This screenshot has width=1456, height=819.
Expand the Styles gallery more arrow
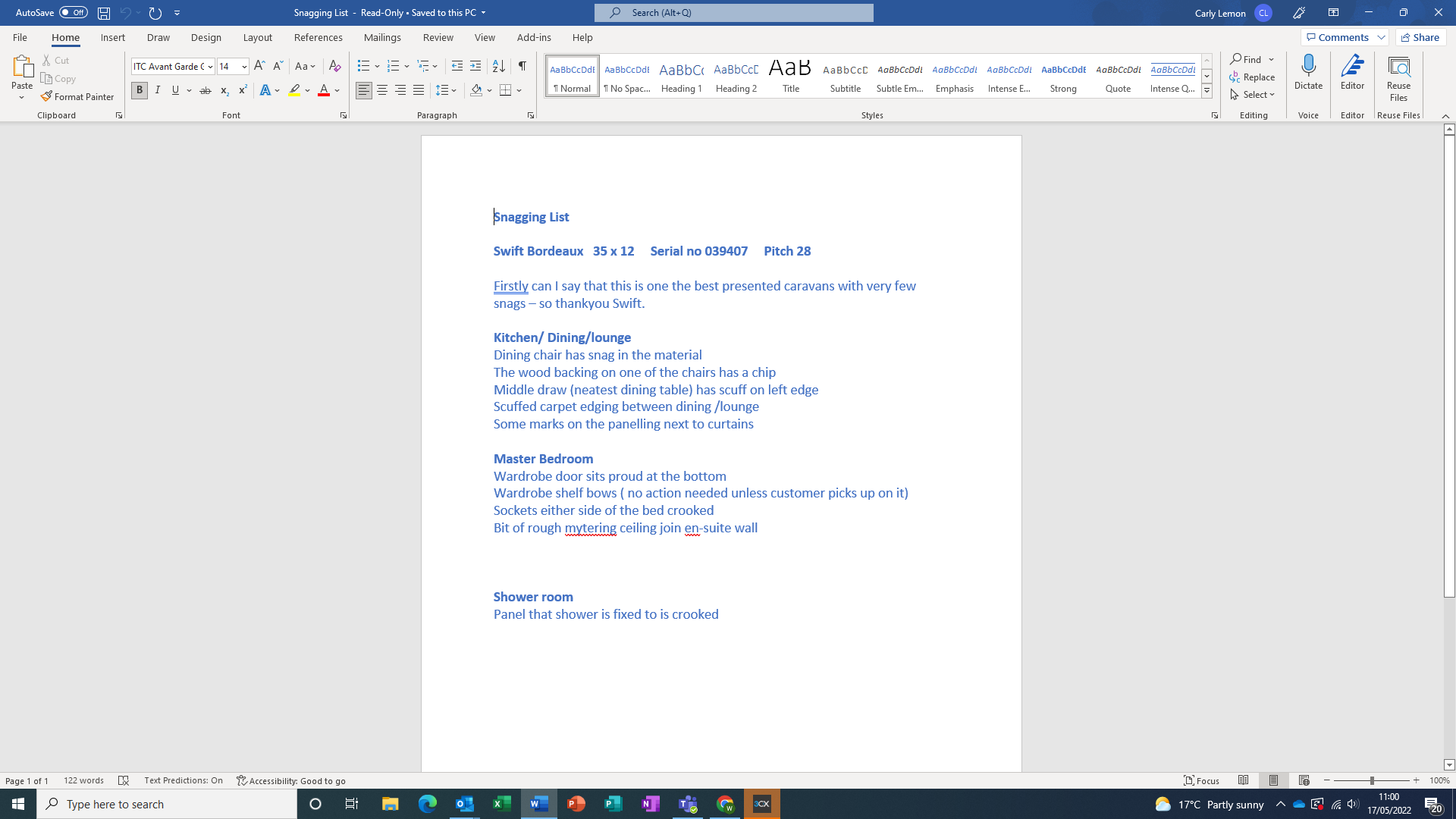(x=1207, y=91)
